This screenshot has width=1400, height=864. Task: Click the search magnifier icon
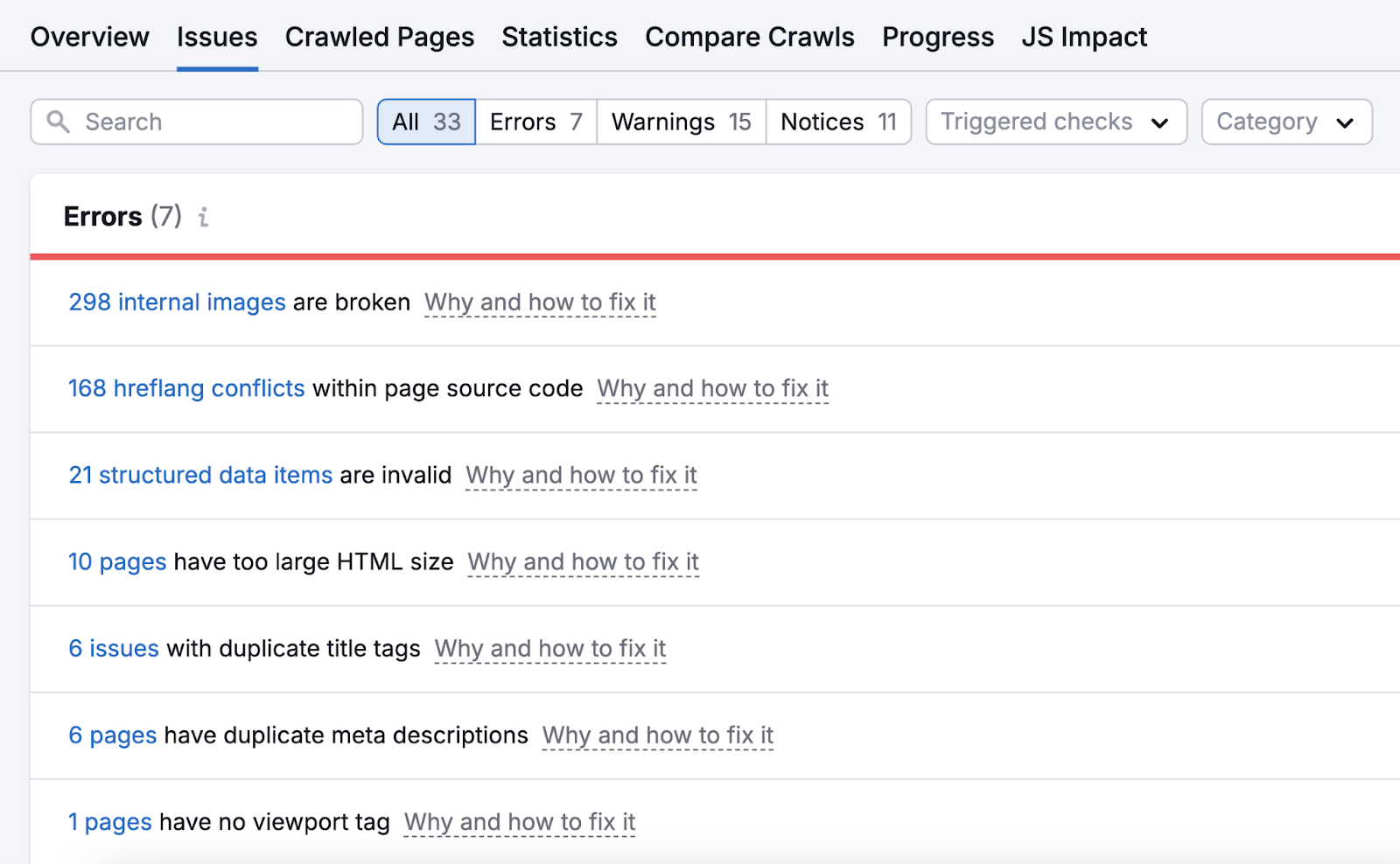pyautogui.click(x=58, y=122)
